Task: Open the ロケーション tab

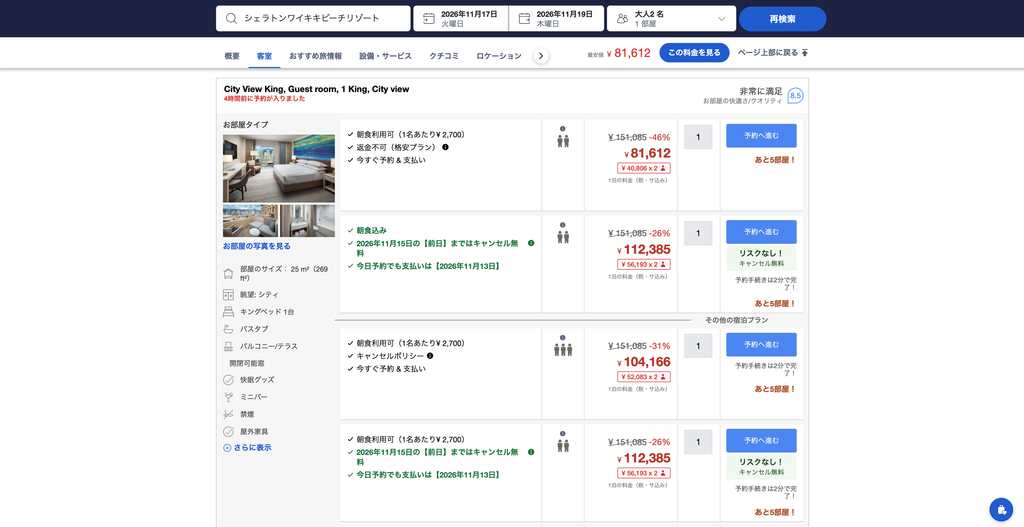Action: tap(499, 56)
